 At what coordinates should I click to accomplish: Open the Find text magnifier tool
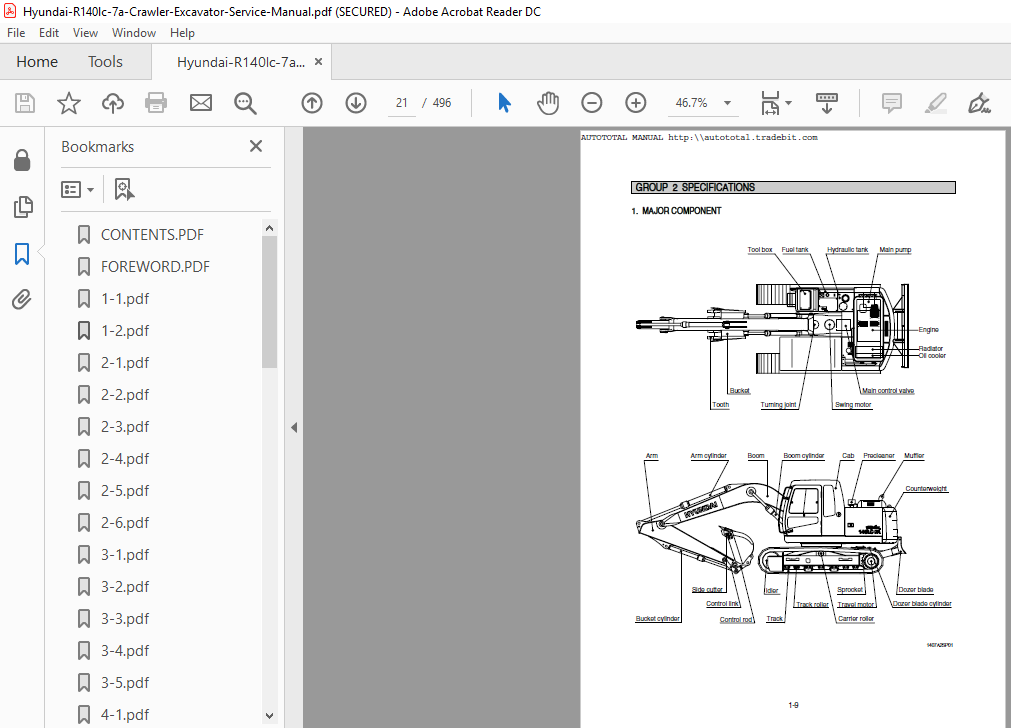click(x=245, y=103)
